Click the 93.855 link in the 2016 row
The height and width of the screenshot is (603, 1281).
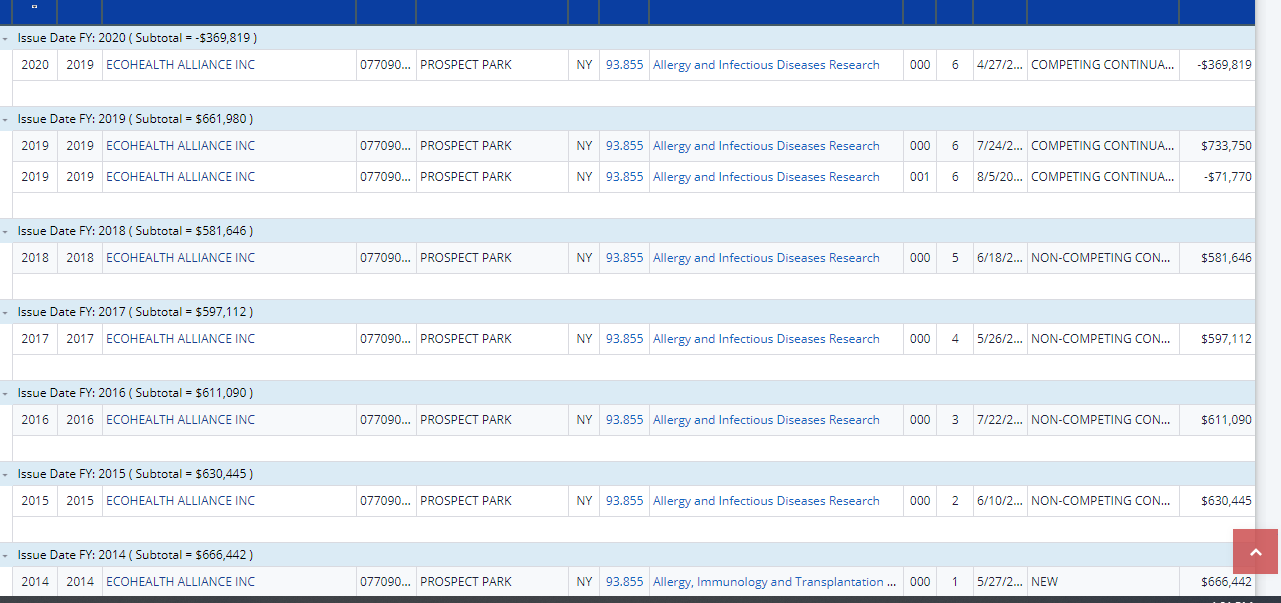625,420
